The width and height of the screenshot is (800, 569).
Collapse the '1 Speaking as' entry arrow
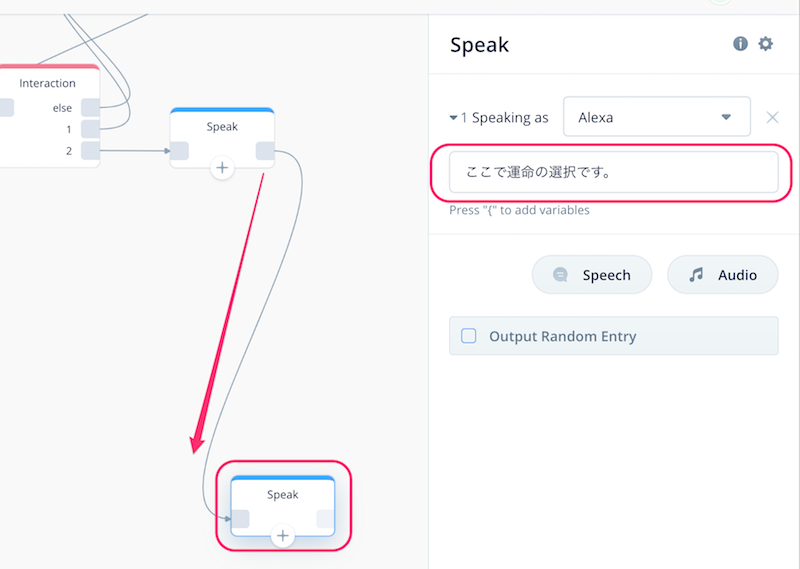pyautogui.click(x=453, y=118)
